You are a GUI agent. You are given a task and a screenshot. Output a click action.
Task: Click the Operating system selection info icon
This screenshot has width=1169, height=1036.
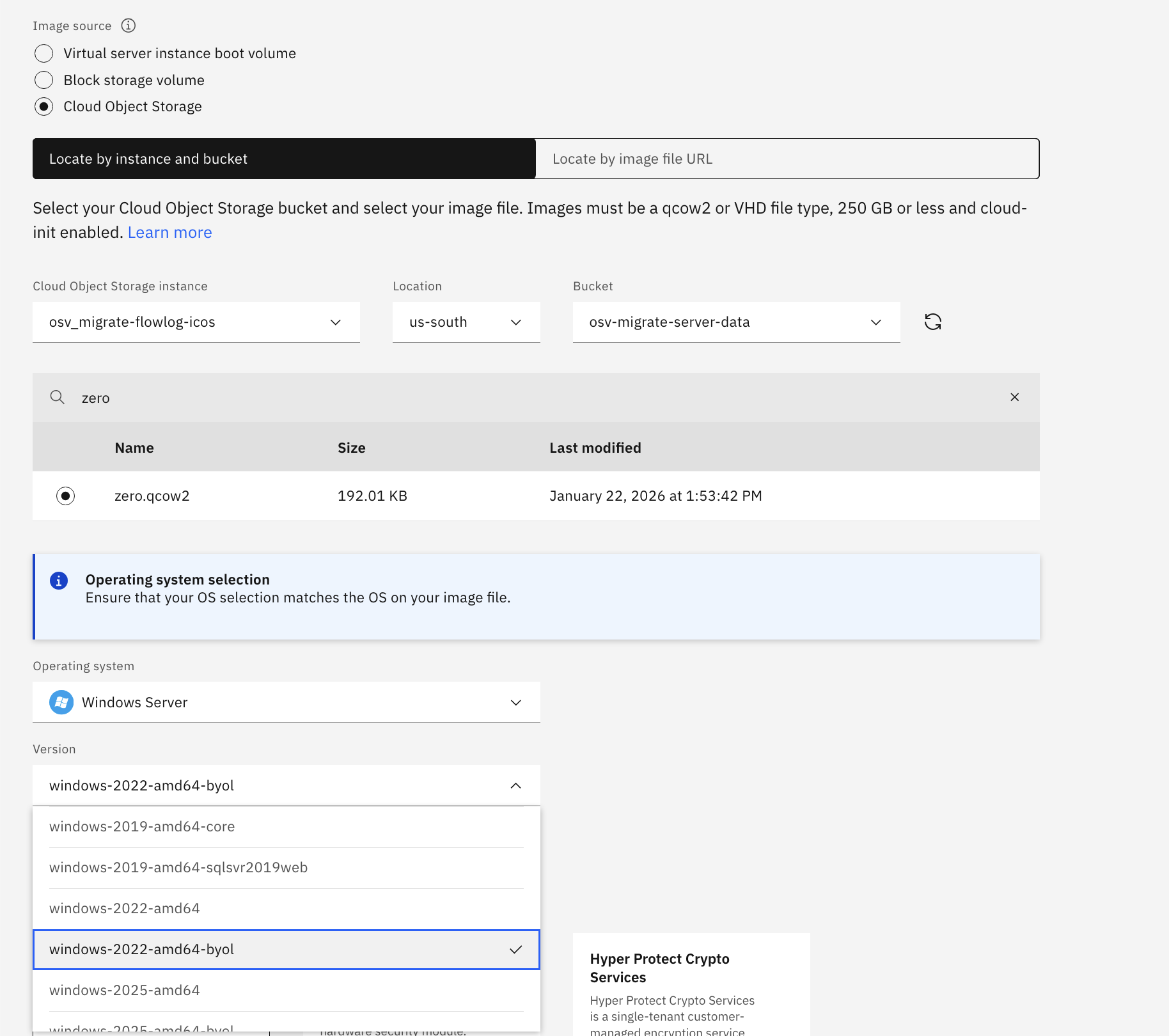pos(59,581)
